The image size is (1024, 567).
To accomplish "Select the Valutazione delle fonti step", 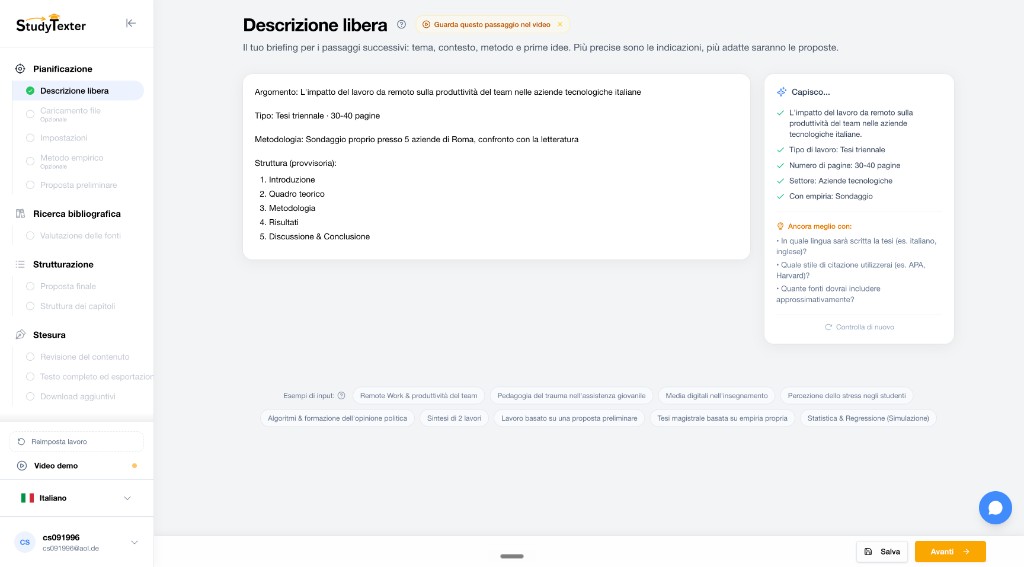I will 78,236.
